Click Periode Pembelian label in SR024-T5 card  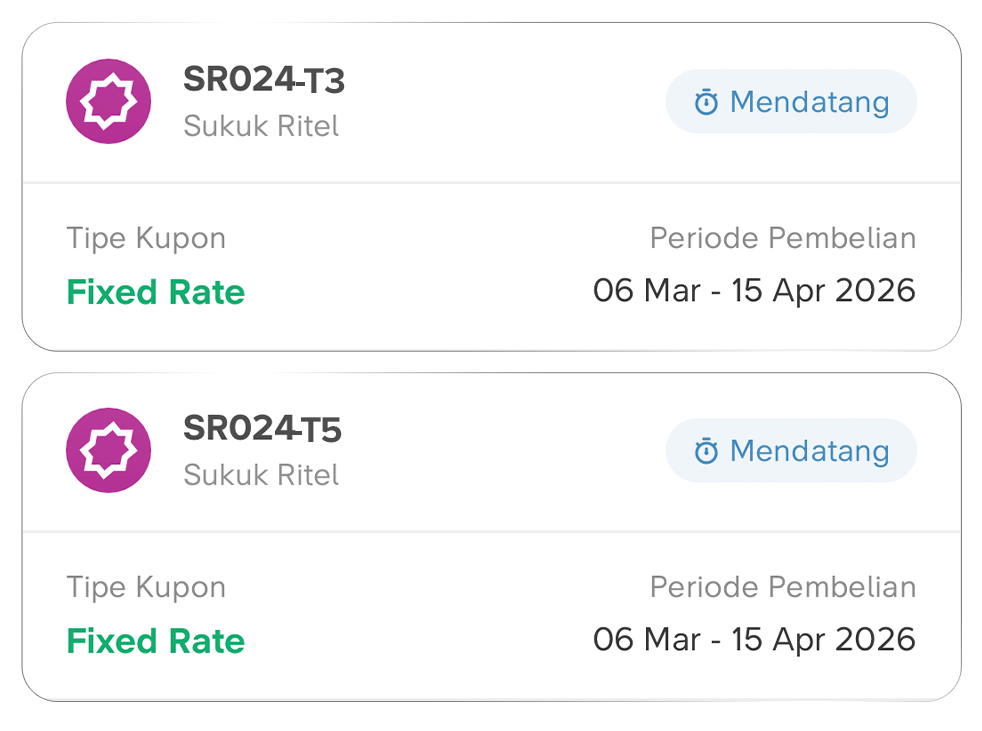click(x=782, y=587)
